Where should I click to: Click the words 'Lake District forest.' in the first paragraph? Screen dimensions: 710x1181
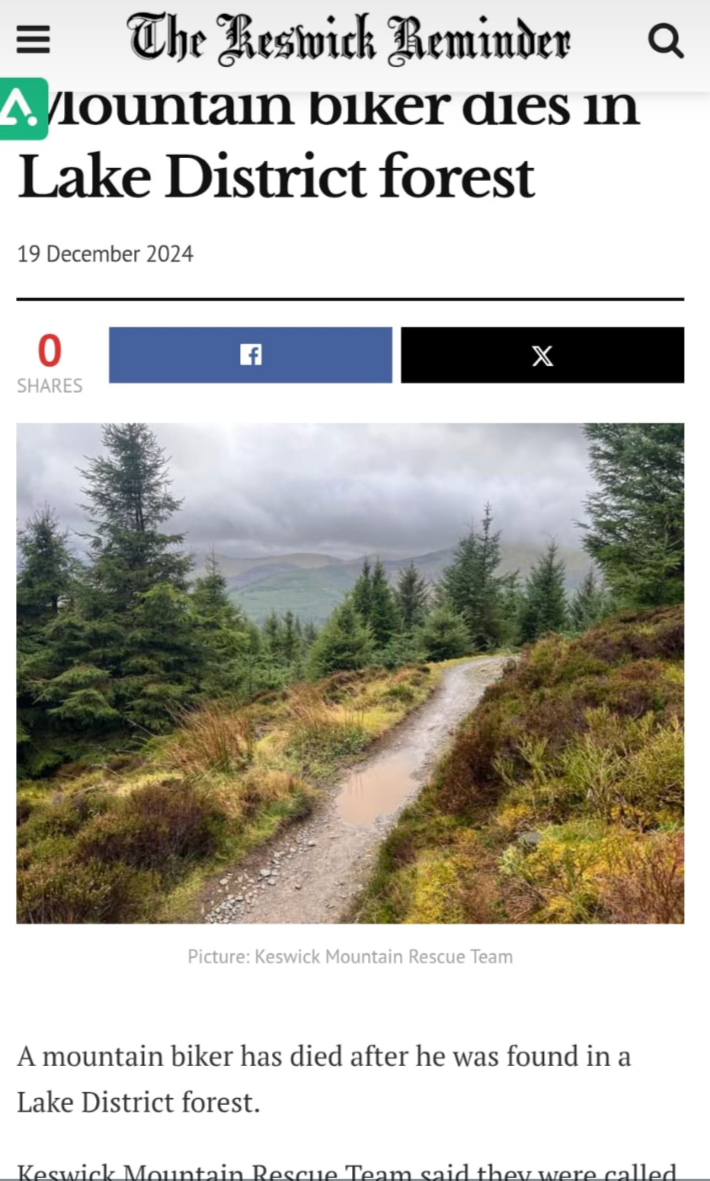[139, 1102]
